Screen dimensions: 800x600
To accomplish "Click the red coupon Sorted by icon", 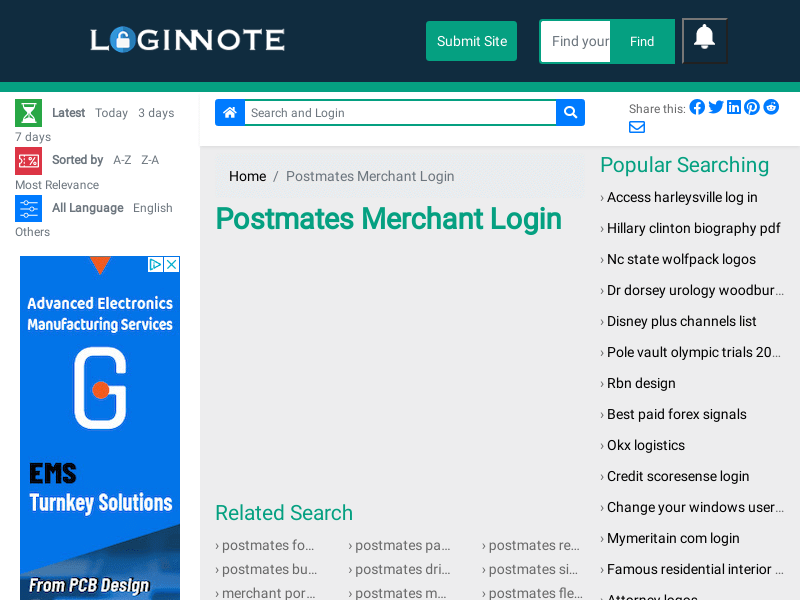I will coord(29,161).
